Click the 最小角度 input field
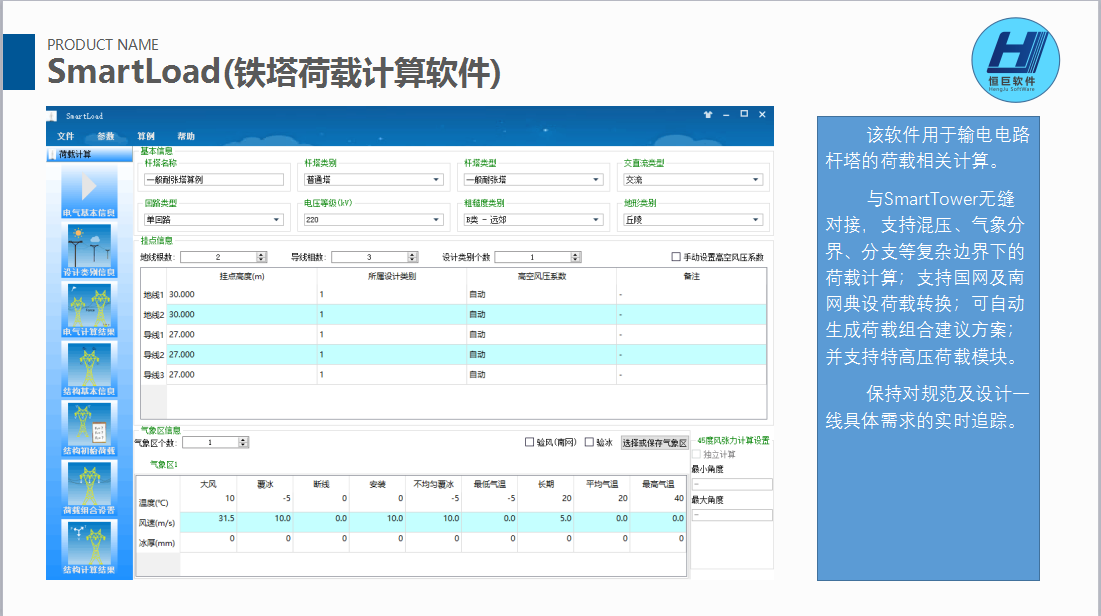 click(732, 484)
